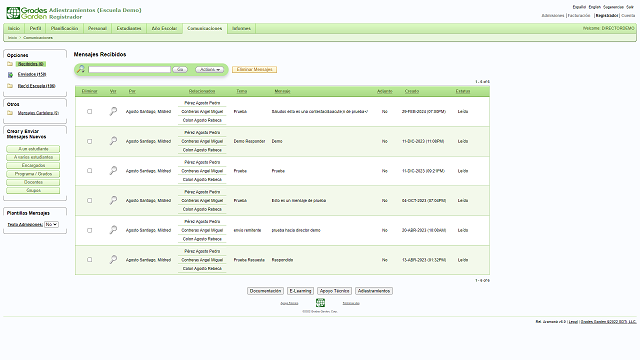View the Demo Responder message
Viewport: 640px width, 360px height.
[x=113, y=141]
